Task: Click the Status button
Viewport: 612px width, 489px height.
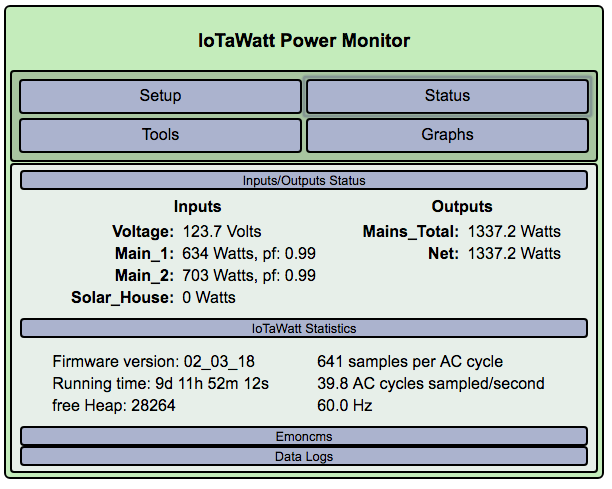Action: [447, 96]
